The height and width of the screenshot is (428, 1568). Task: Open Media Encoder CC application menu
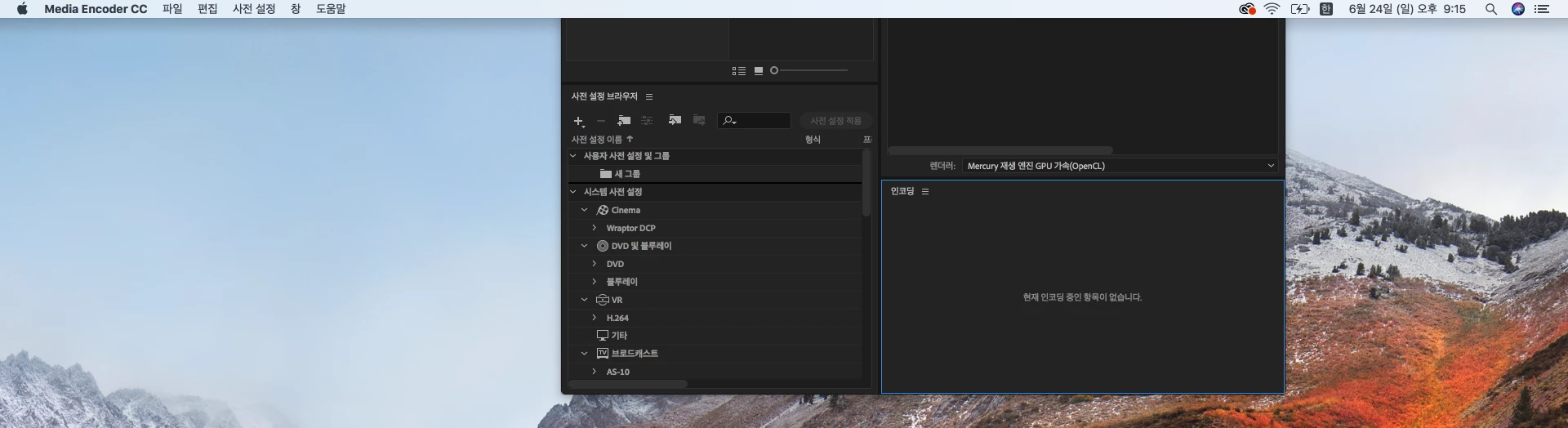(96, 9)
